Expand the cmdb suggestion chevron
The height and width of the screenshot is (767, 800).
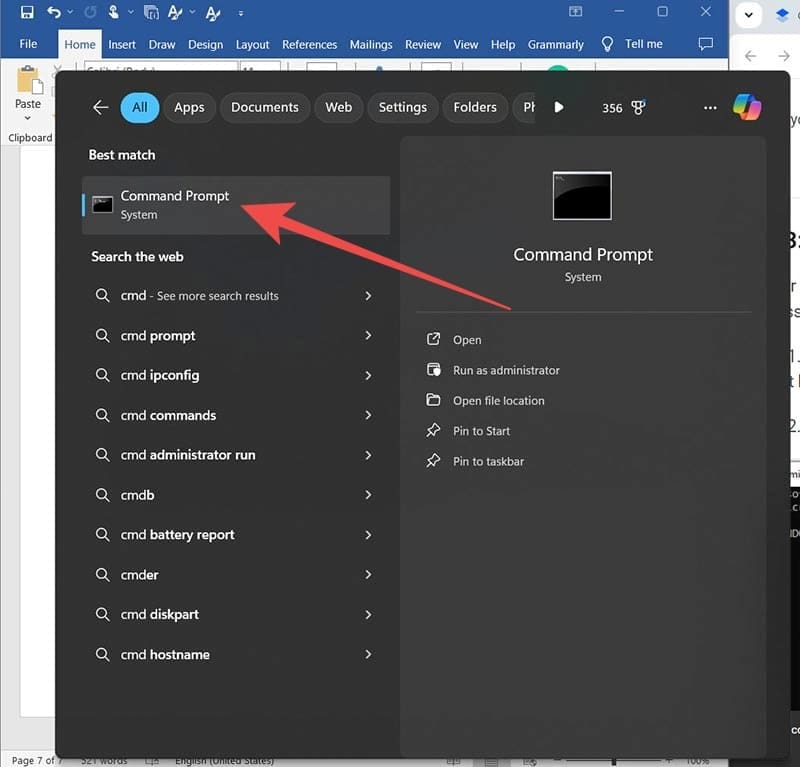pos(368,494)
